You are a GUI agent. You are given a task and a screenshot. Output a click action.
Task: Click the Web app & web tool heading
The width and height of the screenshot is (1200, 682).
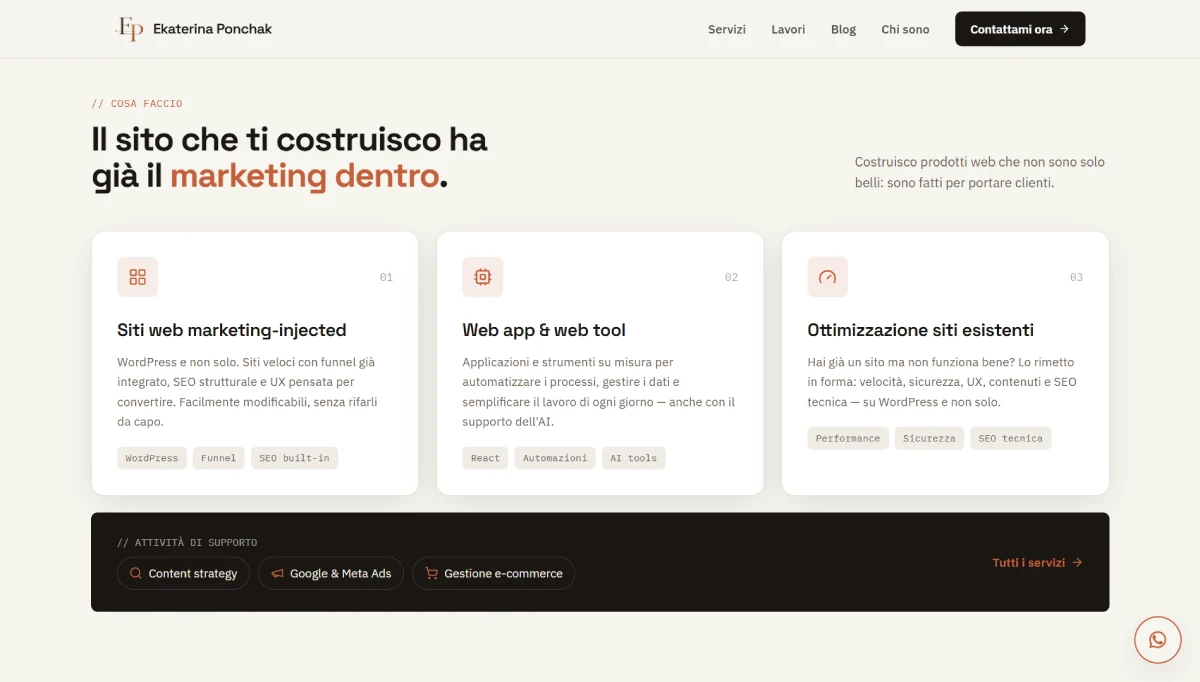coord(544,330)
